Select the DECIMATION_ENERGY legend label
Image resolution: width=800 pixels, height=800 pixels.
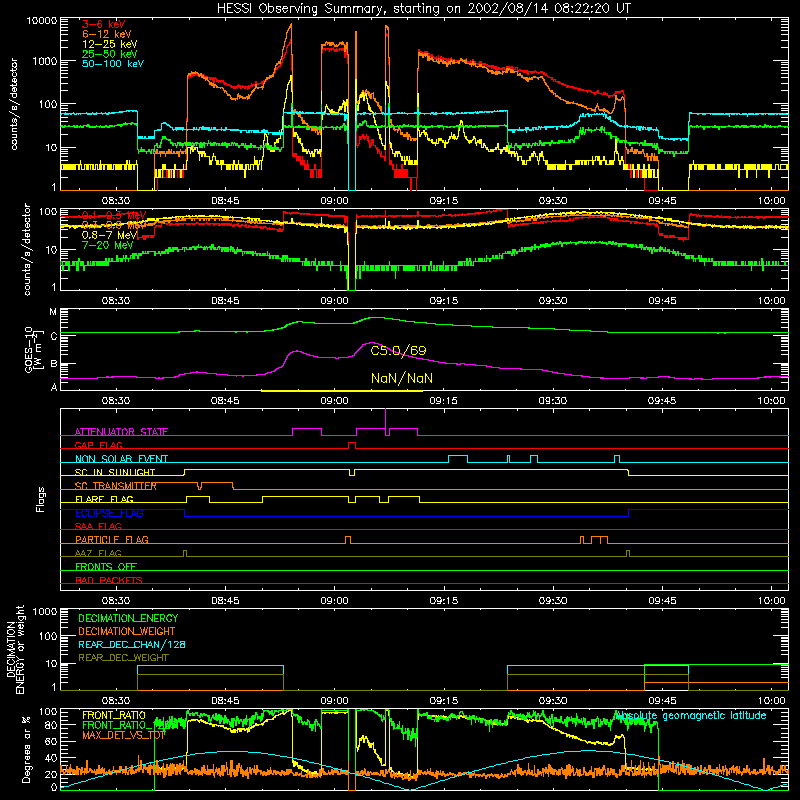pyautogui.click(x=128, y=618)
